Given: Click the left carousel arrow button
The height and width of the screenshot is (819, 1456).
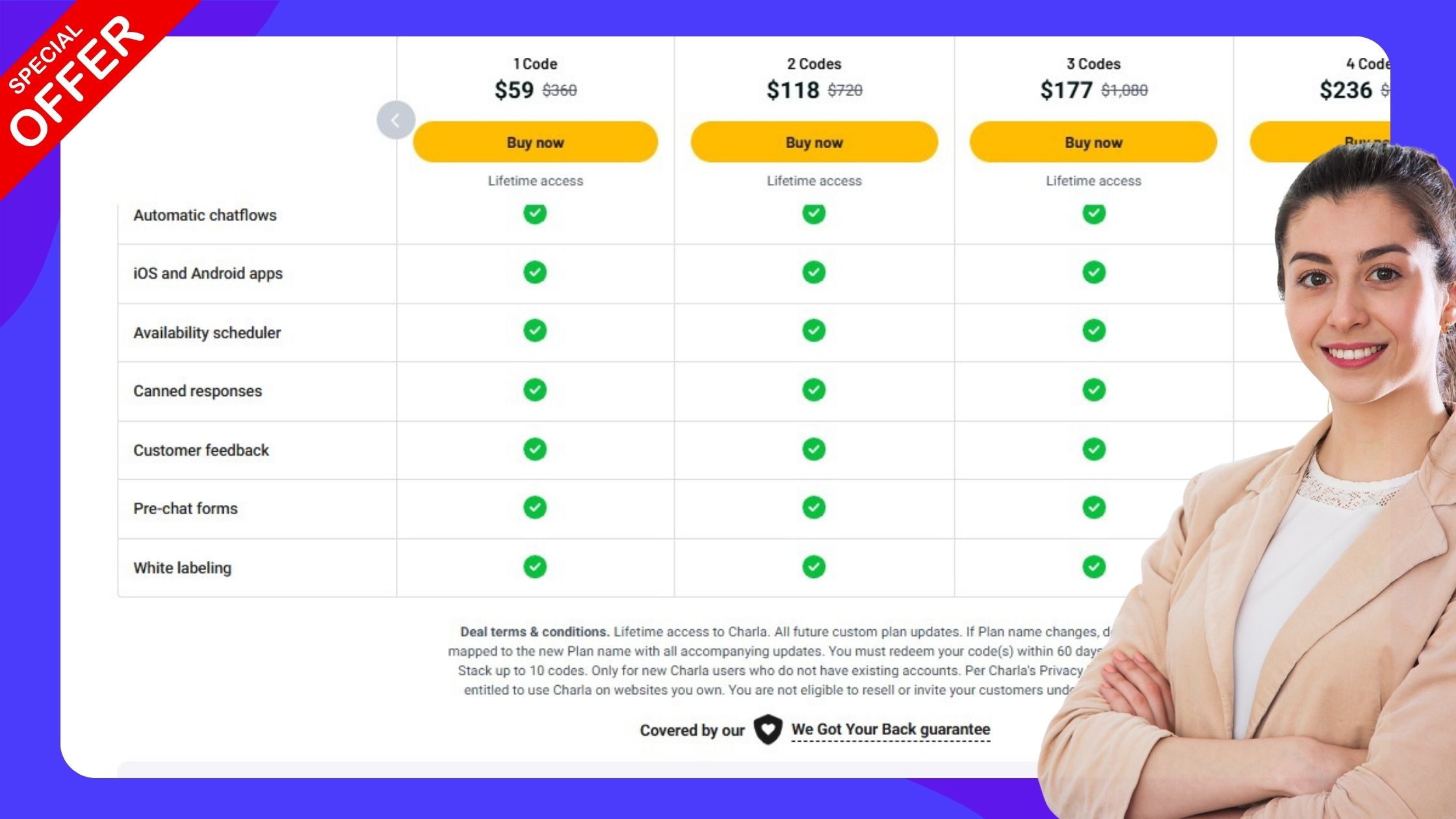Looking at the screenshot, I should pyautogui.click(x=395, y=120).
